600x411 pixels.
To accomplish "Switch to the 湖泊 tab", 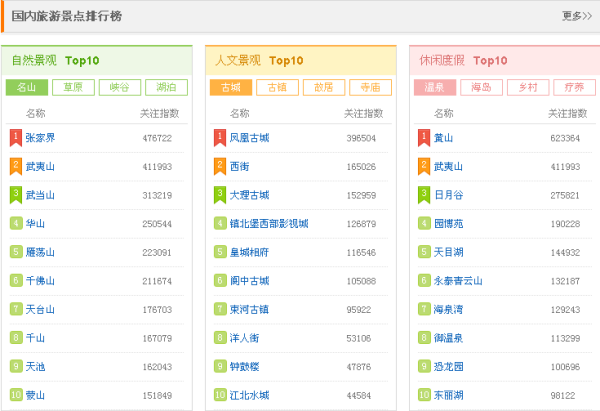I will (166, 87).
